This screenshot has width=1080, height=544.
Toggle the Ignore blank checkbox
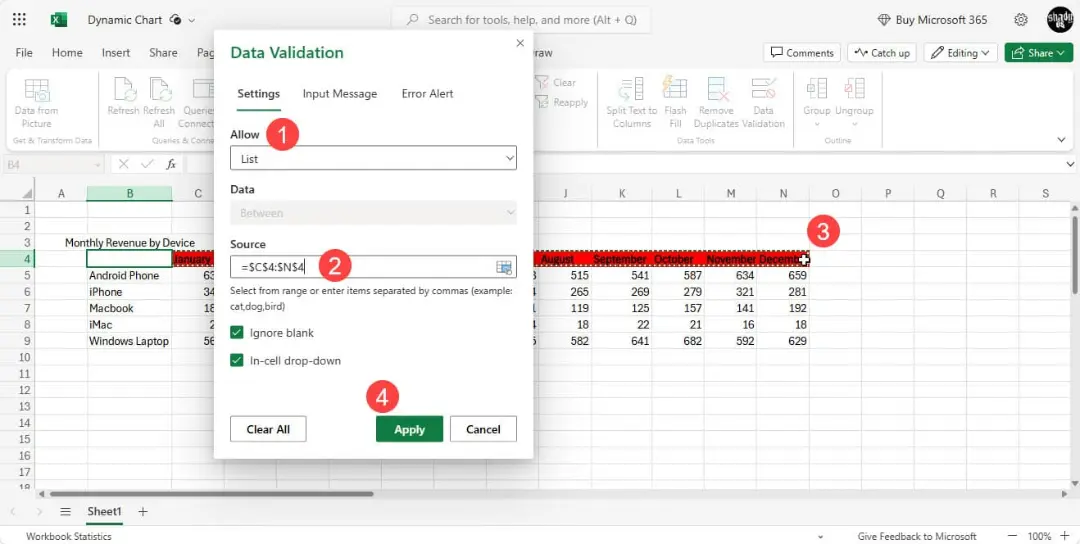click(x=237, y=333)
